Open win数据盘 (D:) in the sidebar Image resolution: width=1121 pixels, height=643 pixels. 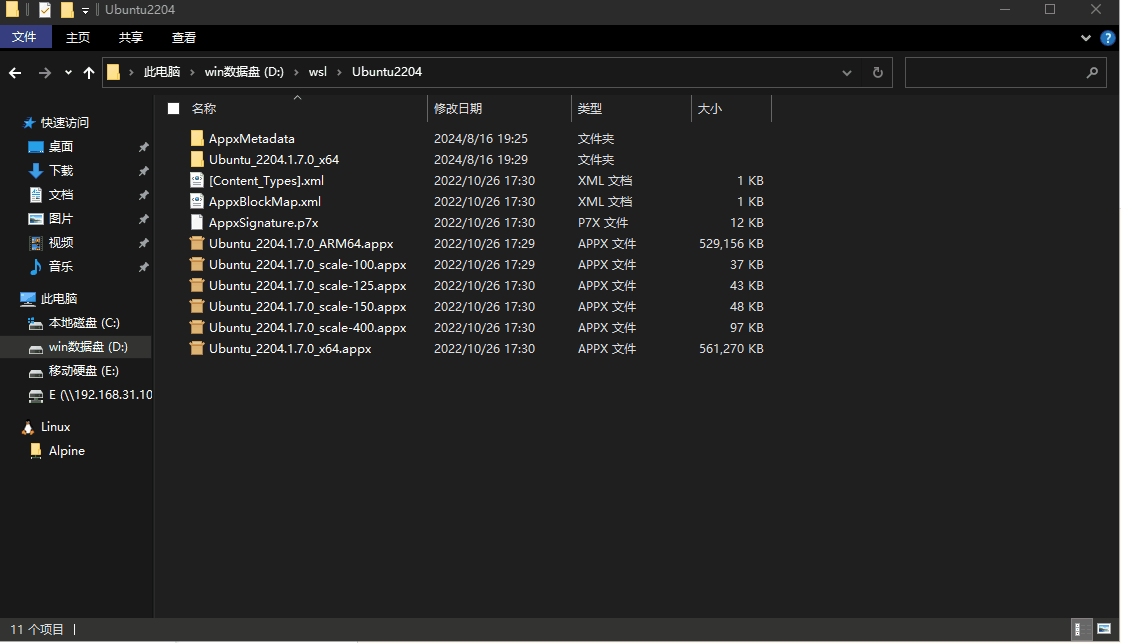pos(88,347)
